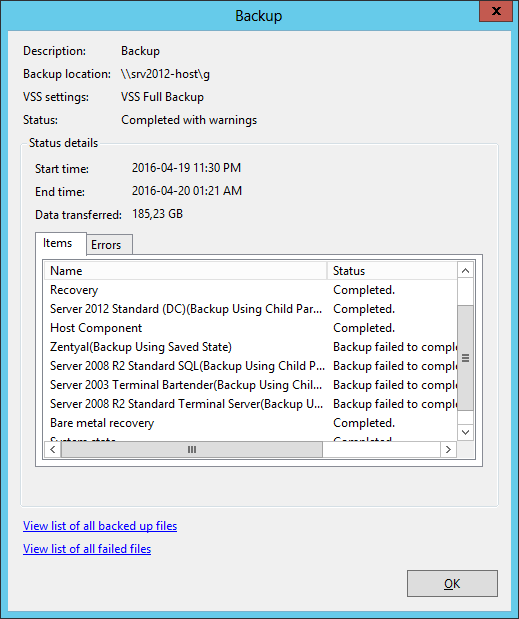Switch to the Errors tab
The image size is (519, 619).
[x=109, y=245]
